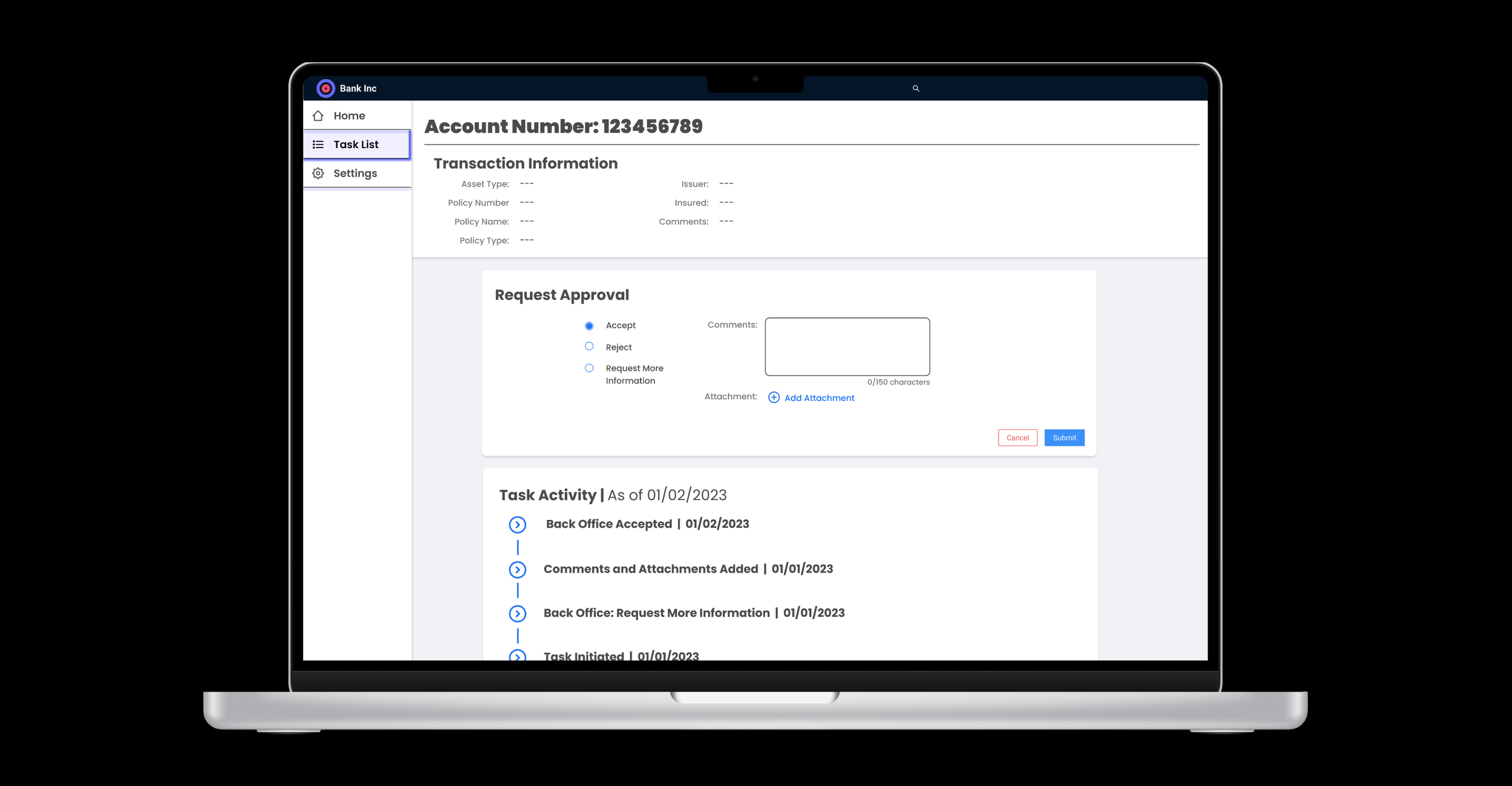The image size is (1512, 786).
Task: Click the search magnifier icon
Action: point(916,88)
